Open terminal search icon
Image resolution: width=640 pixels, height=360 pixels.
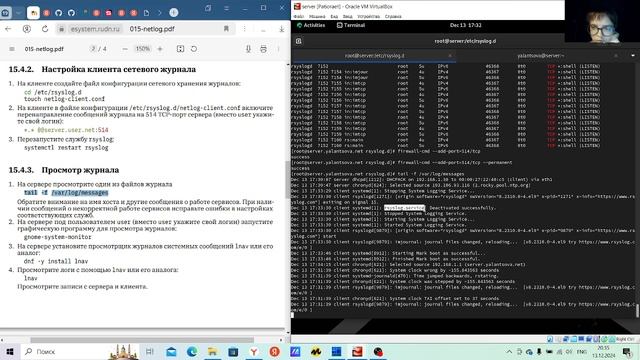click(x=299, y=41)
